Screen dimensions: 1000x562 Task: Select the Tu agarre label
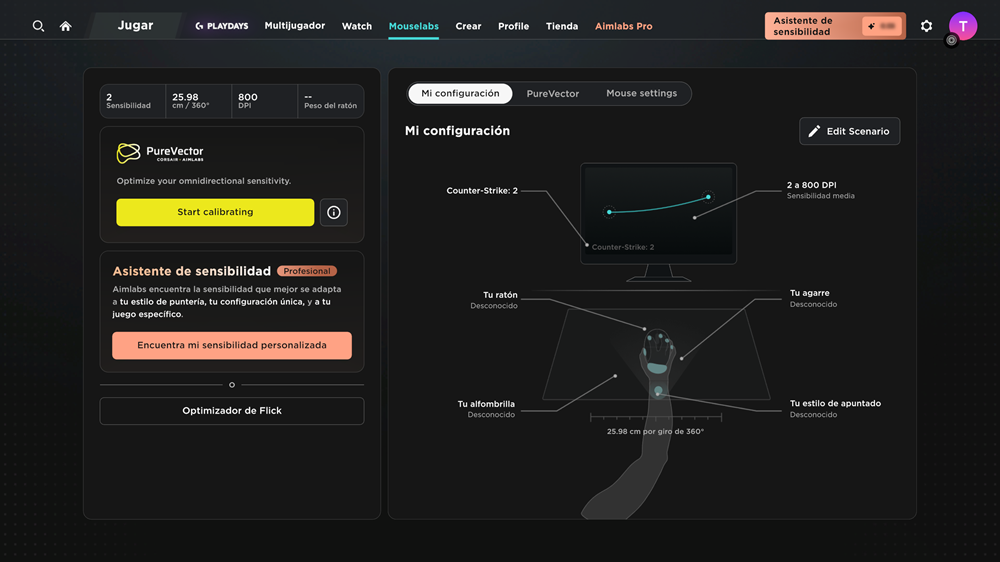coord(813,299)
